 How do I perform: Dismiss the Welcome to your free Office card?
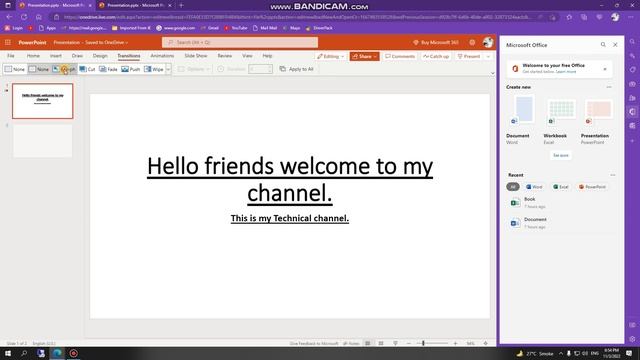(605, 69)
